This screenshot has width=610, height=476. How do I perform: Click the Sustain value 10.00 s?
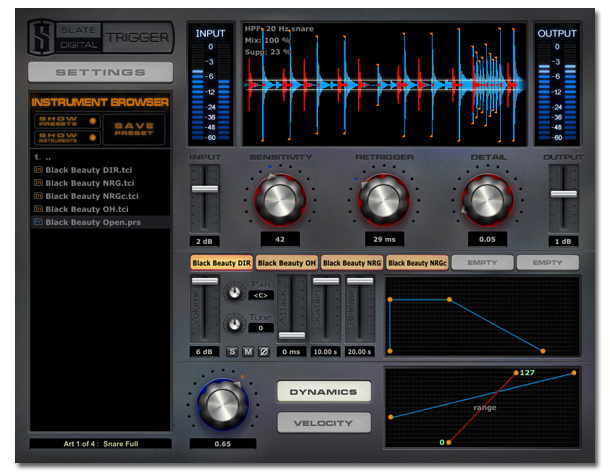click(x=325, y=352)
